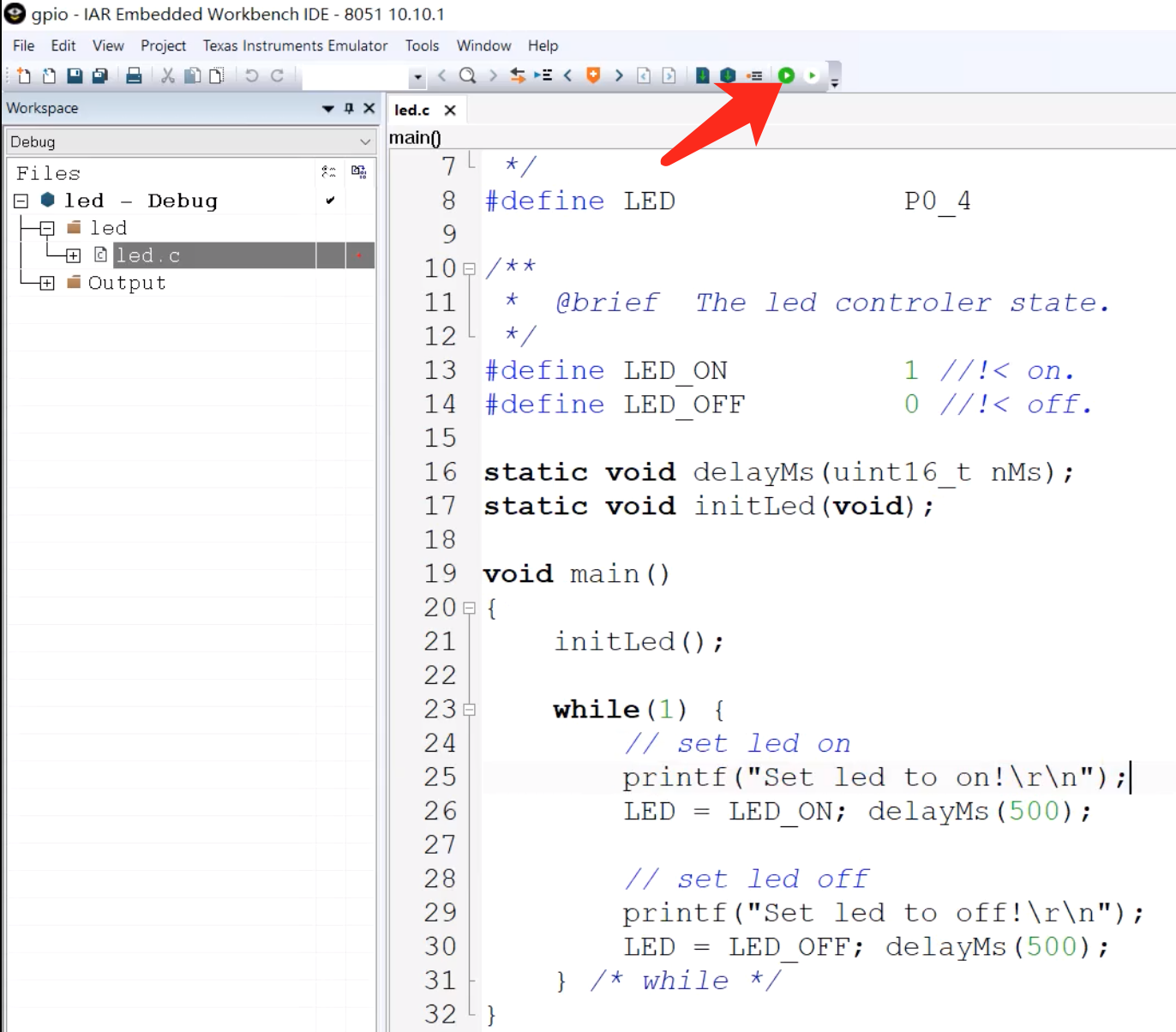Image resolution: width=1176 pixels, height=1032 pixels.
Task: Open Workspace panel options dropdown arrow
Action: [x=327, y=109]
